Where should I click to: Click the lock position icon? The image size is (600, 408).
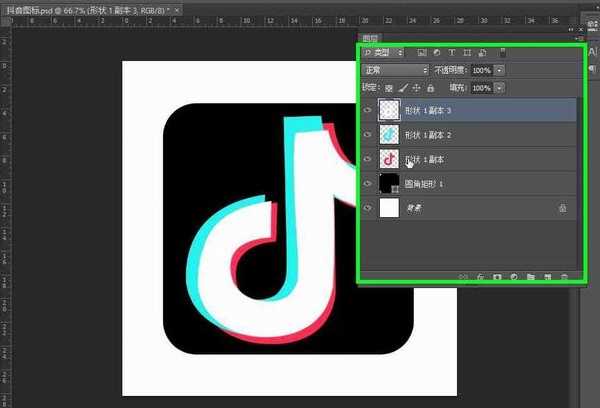click(x=416, y=89)
